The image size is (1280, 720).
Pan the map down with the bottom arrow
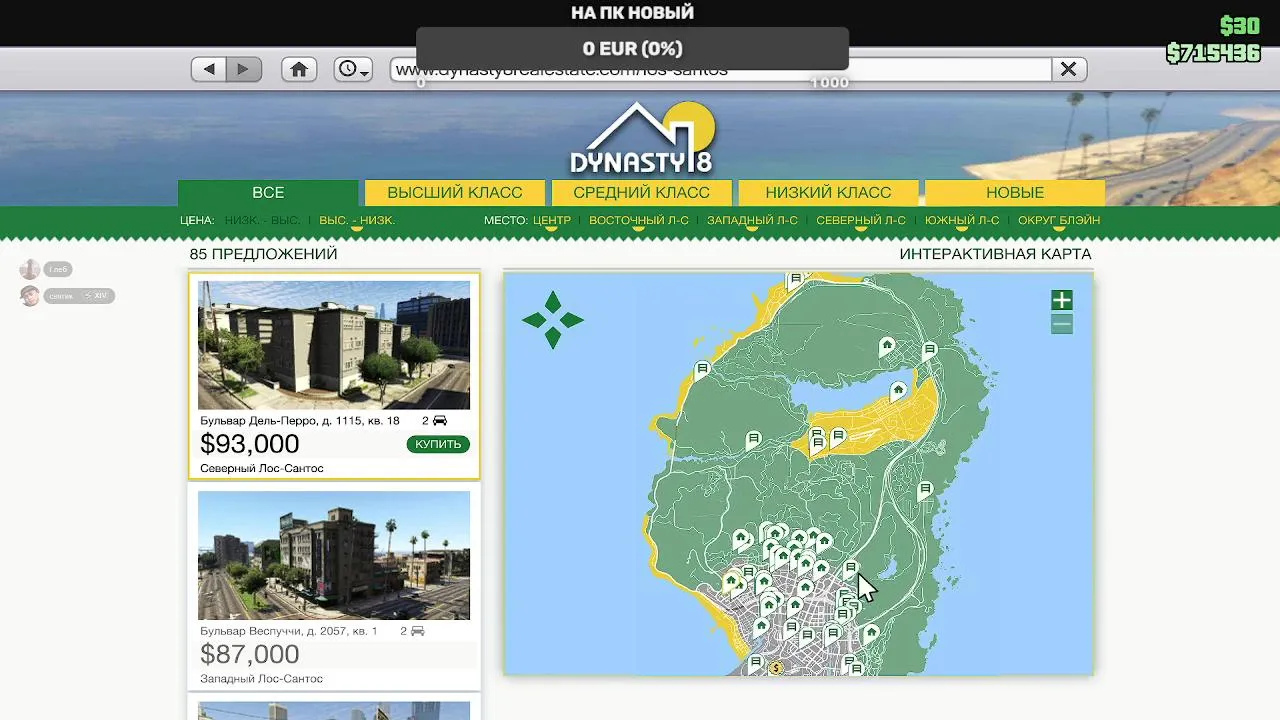coord(552,339)
